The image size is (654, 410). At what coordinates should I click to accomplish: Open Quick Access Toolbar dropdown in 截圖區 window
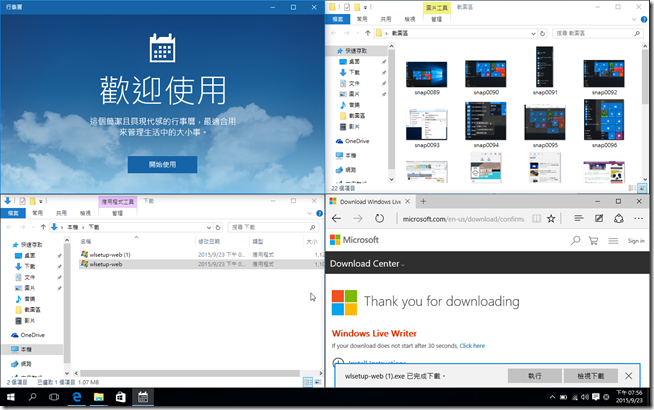click(x=365, y=7)
